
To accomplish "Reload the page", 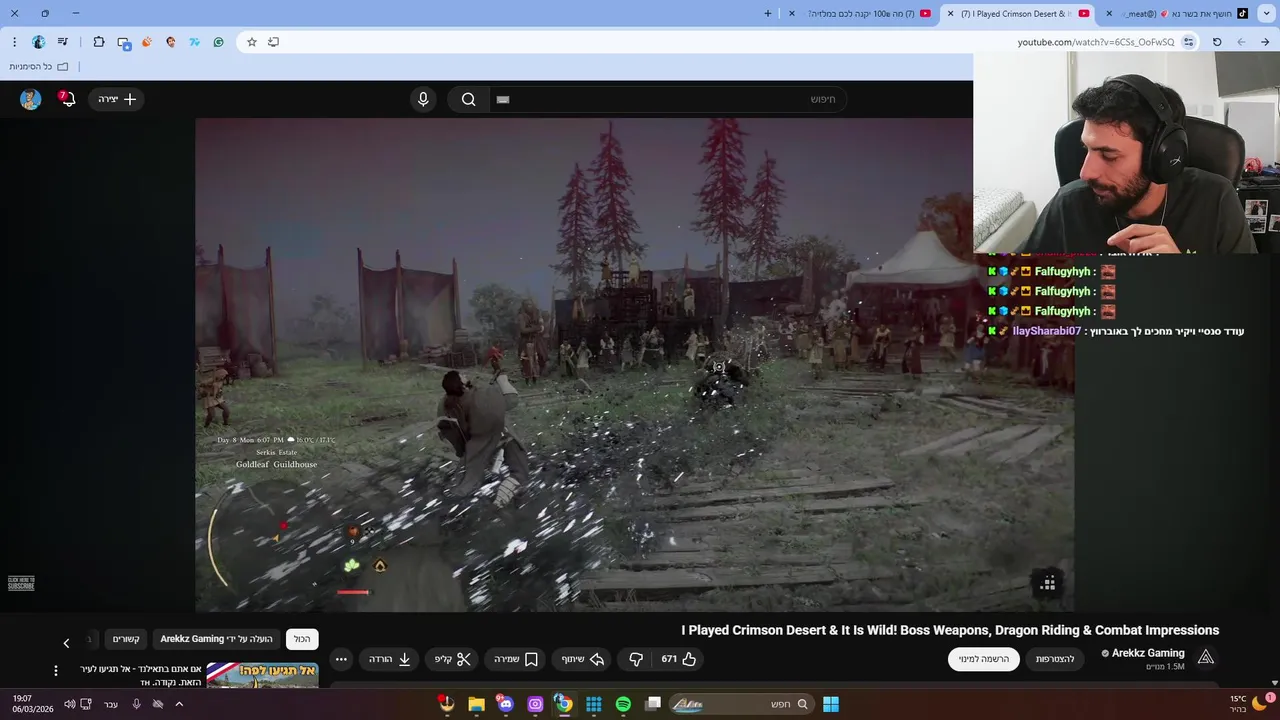I will (1217, 42).
